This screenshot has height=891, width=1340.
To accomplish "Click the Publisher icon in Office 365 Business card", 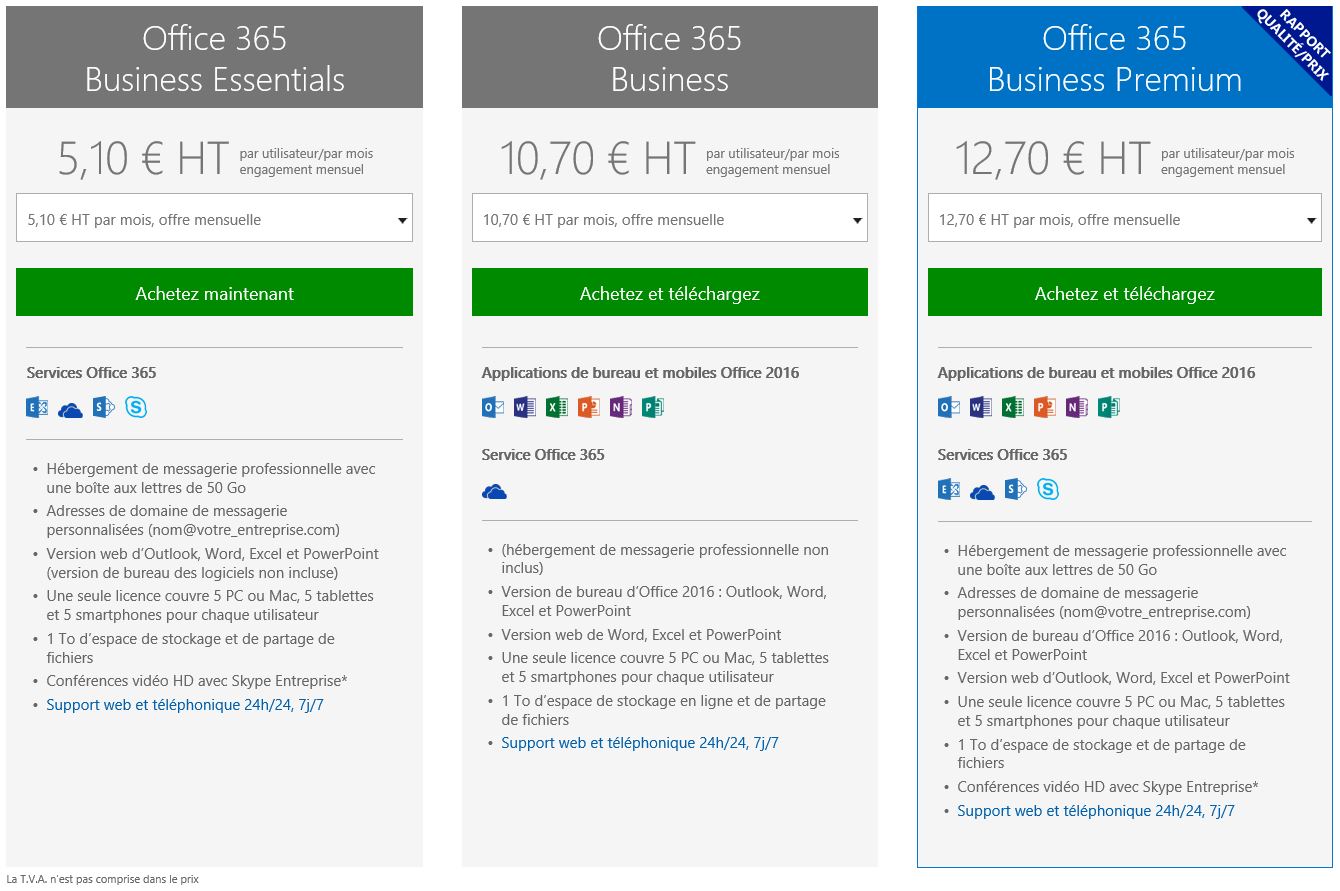I will coord(653,407).
